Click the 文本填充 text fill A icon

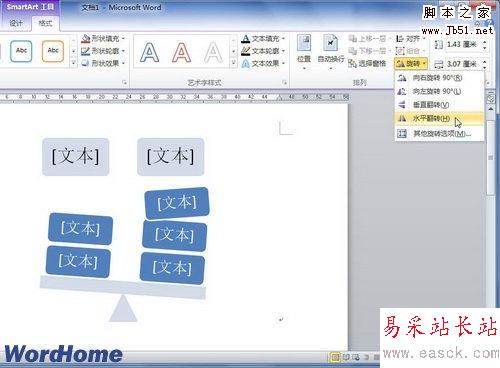point(246,39)
